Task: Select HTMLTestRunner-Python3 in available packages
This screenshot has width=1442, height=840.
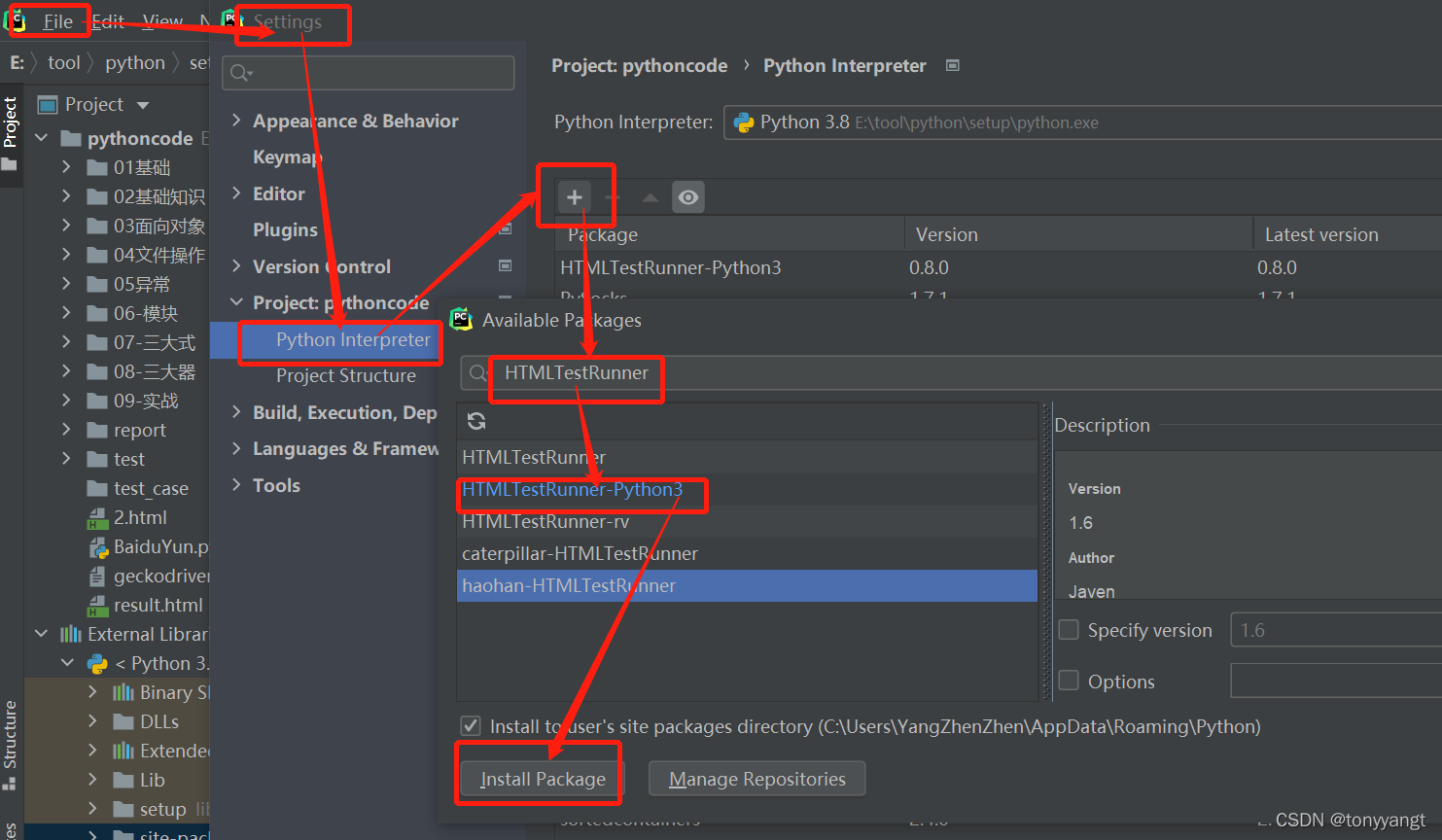Action: [x=747, y=489]
